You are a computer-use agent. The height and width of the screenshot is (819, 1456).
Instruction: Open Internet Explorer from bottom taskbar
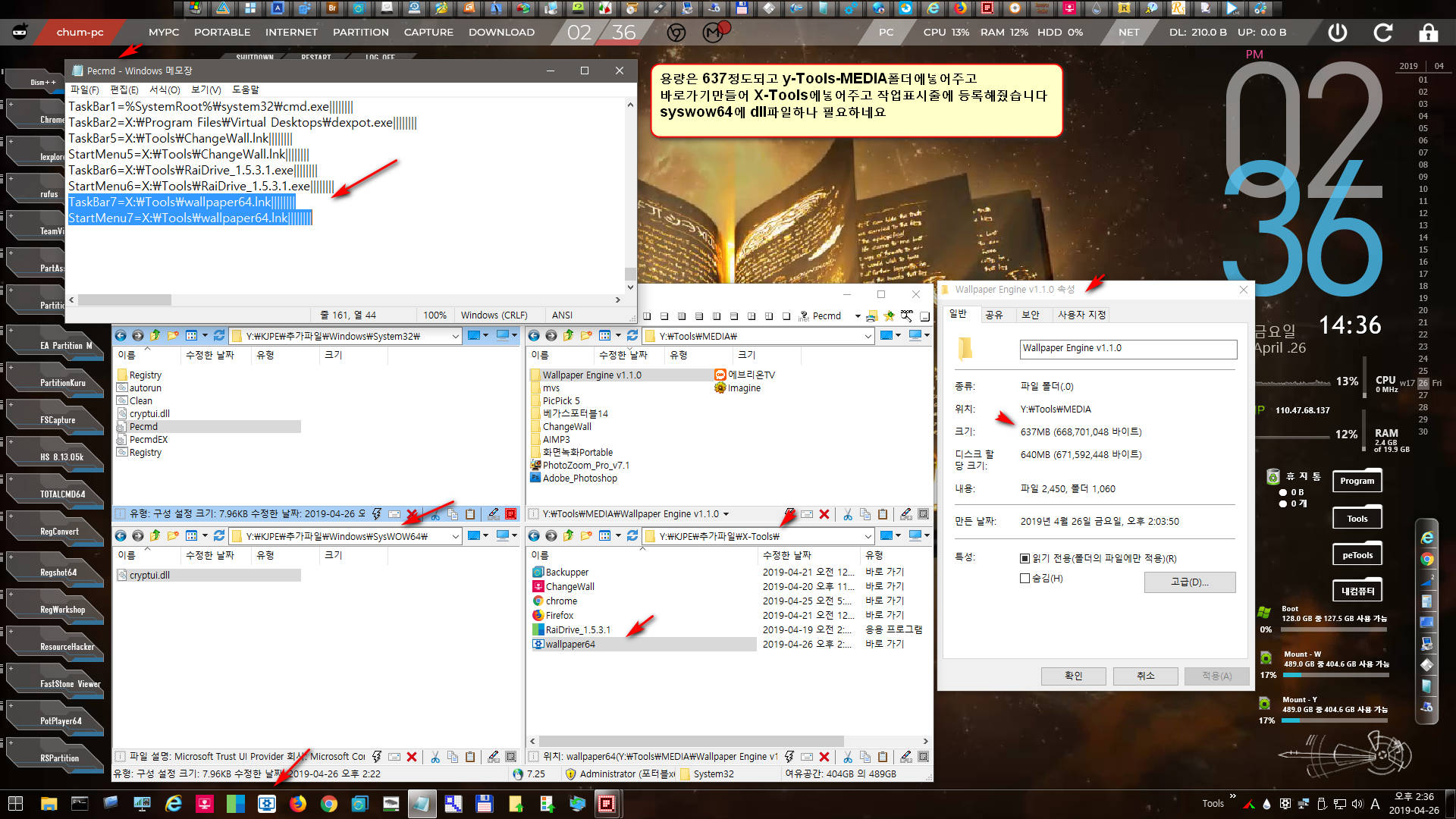coord(174,804)
